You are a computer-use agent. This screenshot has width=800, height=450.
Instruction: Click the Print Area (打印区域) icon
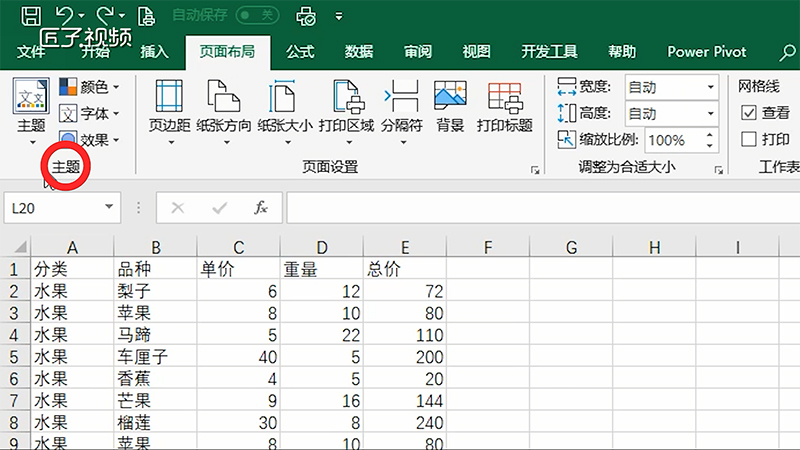pyautogui.click(x=346, y=108)
